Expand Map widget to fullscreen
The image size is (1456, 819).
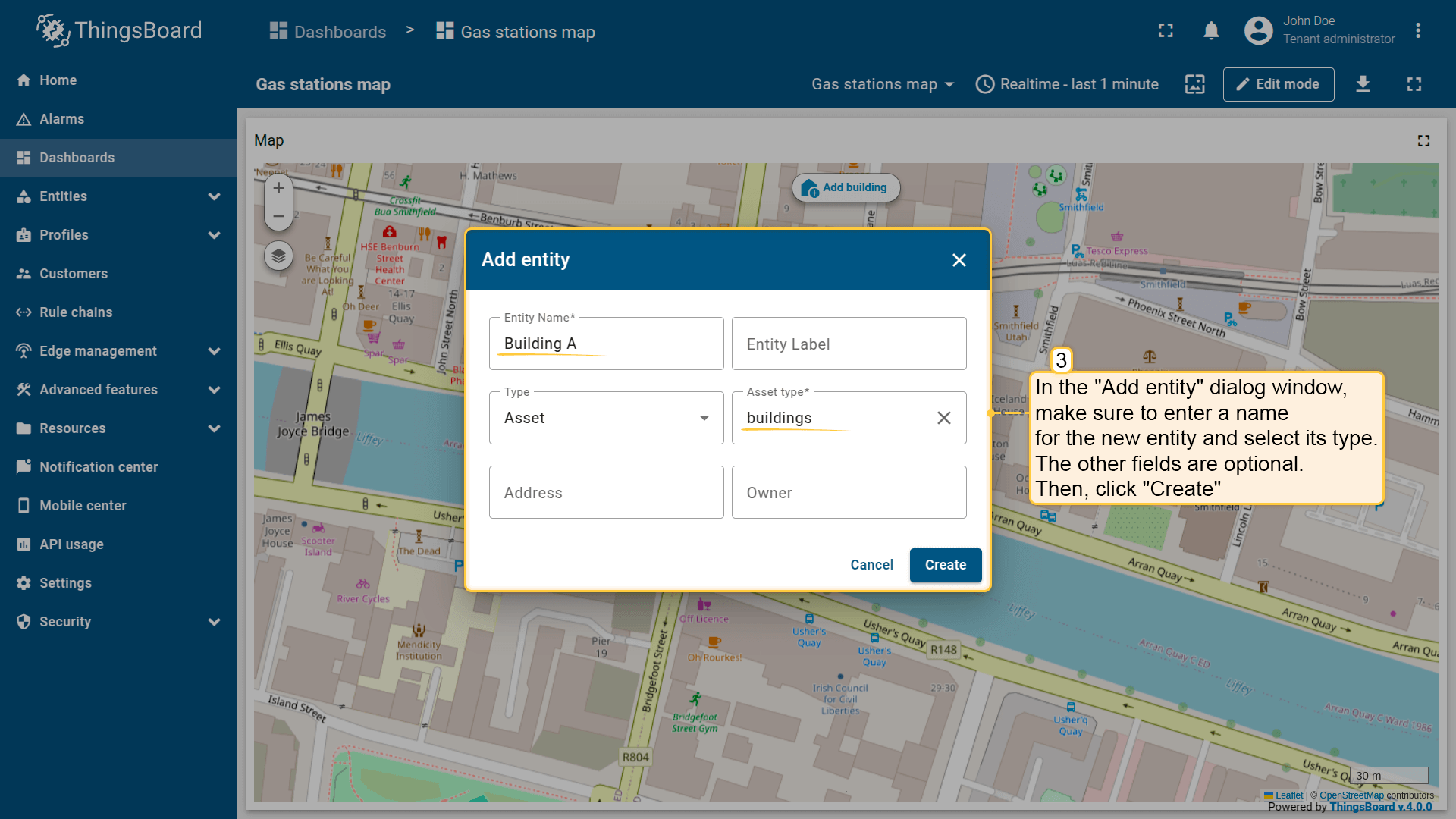[x=1423, y=140]
